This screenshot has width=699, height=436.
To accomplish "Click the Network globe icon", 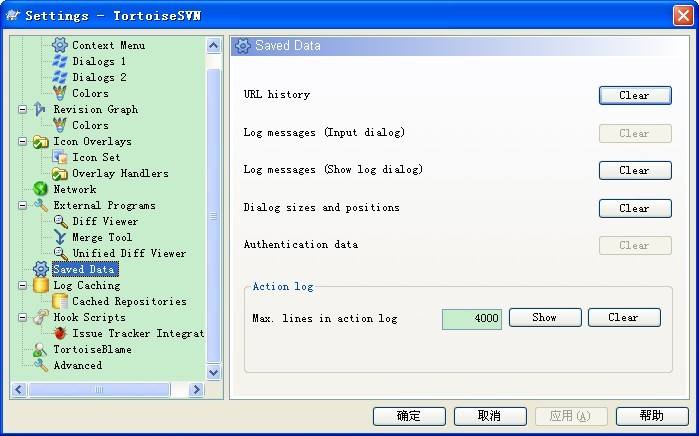I will click(x=41, y=189).
